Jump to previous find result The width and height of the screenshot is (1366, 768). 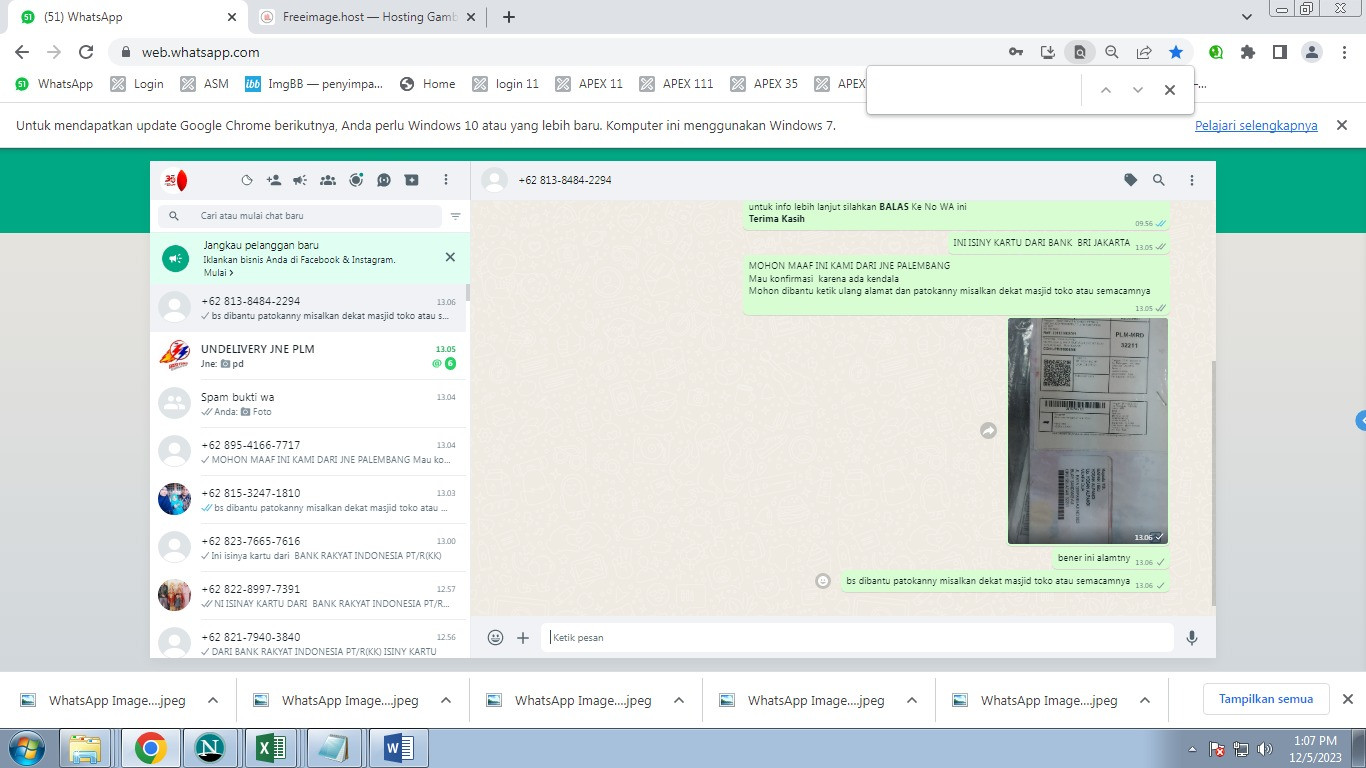(x=1106, y=90)
